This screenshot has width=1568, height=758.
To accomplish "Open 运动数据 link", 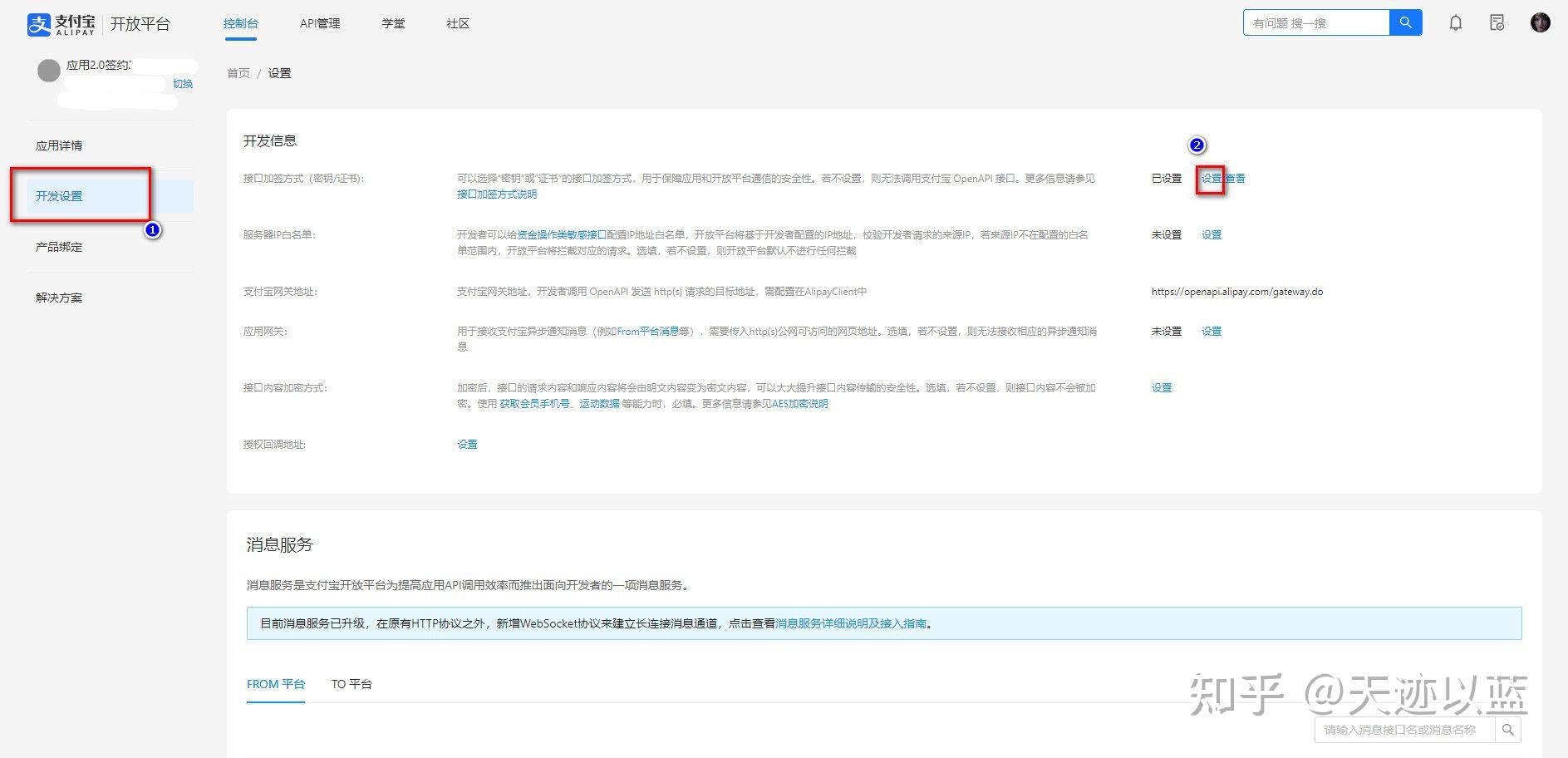I will (600, 403).
